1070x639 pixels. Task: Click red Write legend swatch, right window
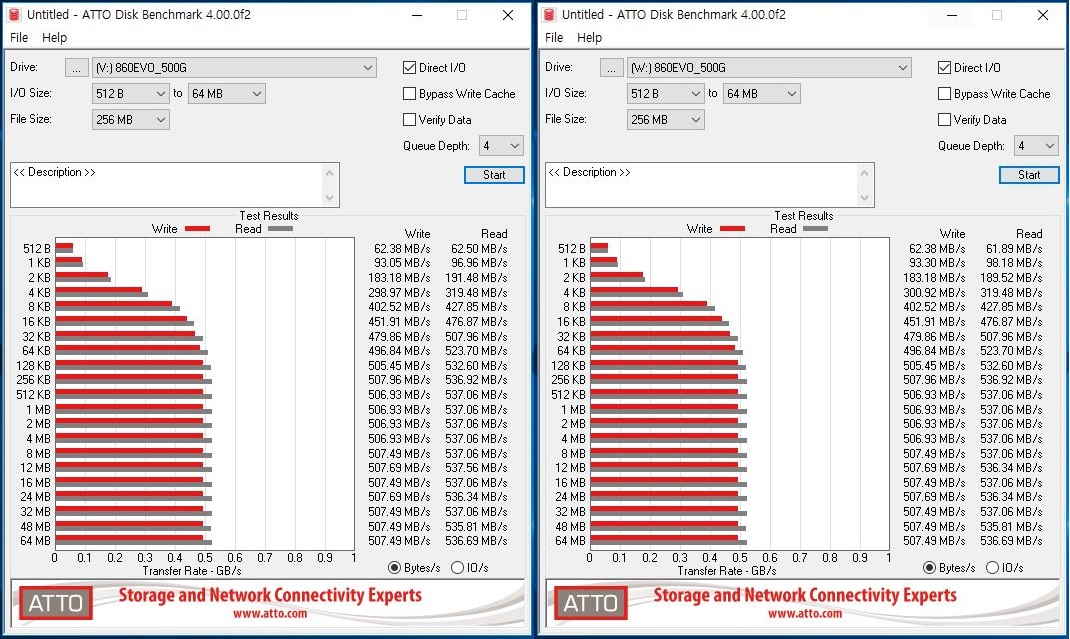(733, 229)
